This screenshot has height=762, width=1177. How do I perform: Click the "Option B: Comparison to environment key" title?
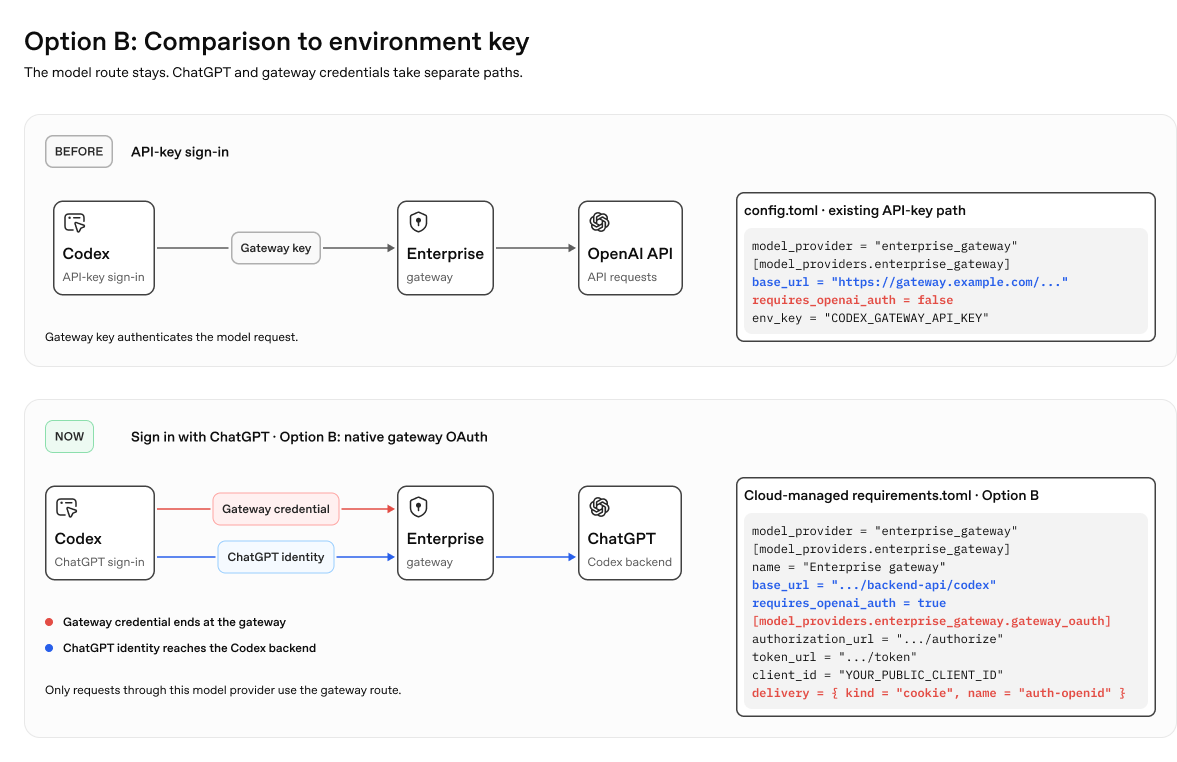pyautogui.click(x=276, y=41)
